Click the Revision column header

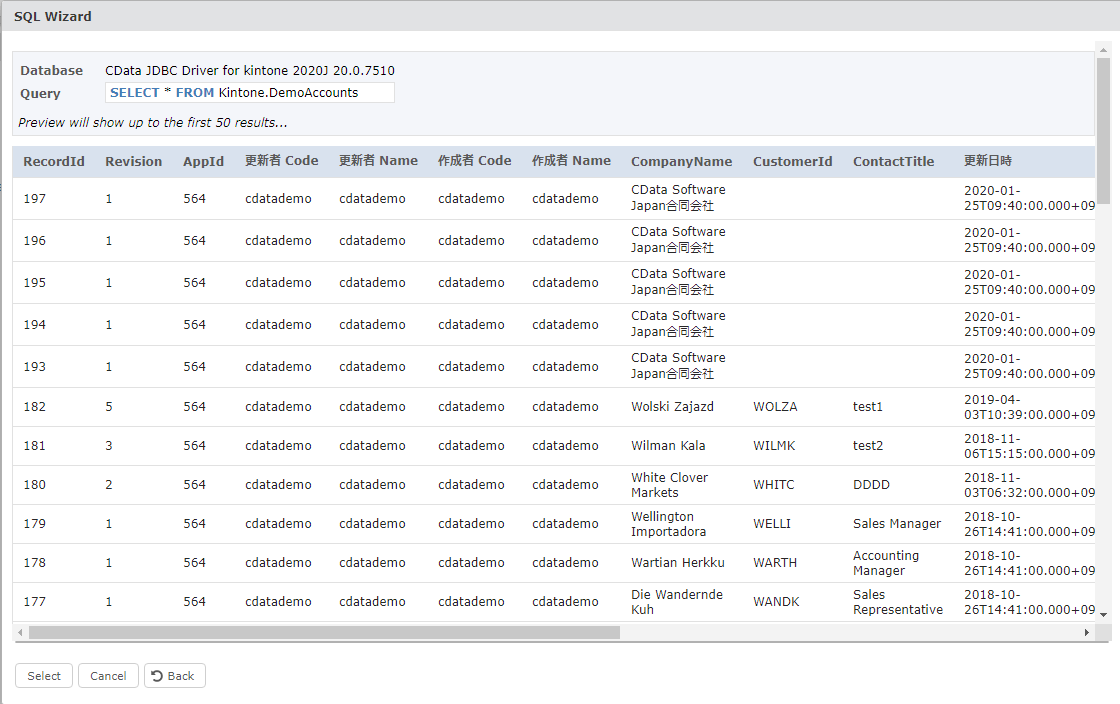[133, 162]
